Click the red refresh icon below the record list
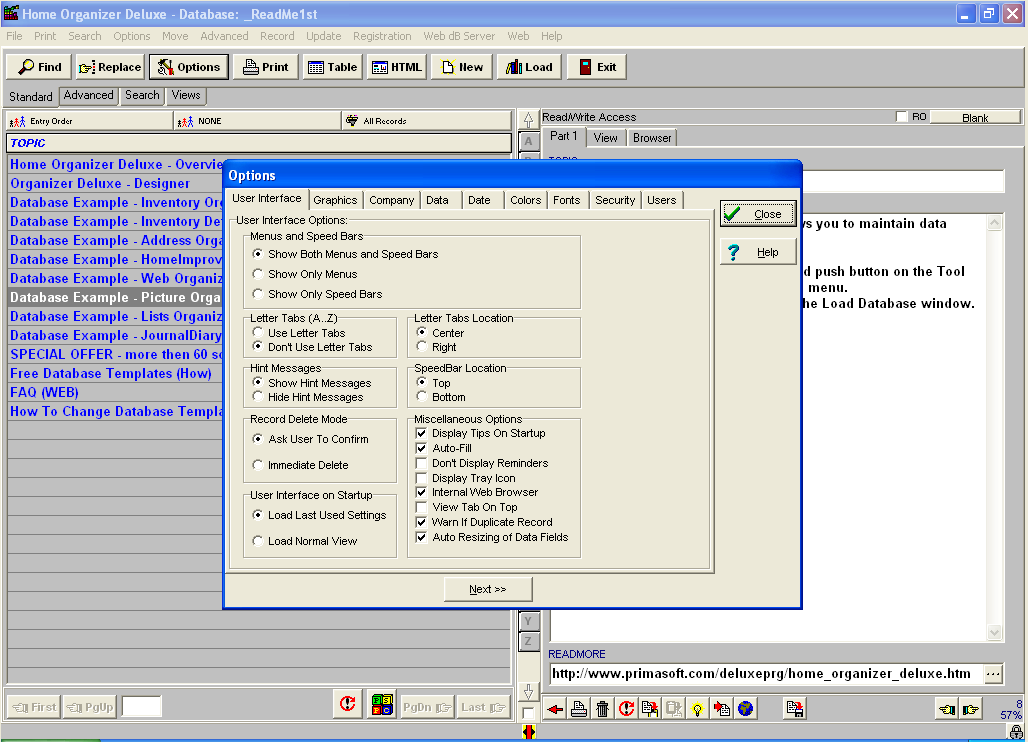Viewport: 1028px width, 742px height. click(x=347, y=705)
